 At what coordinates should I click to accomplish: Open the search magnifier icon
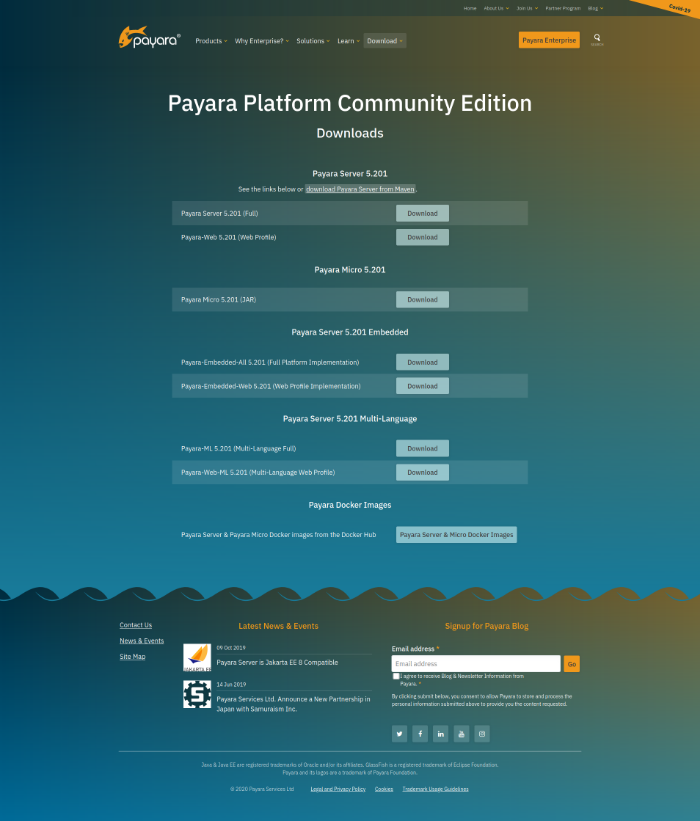tap(597, 38)
